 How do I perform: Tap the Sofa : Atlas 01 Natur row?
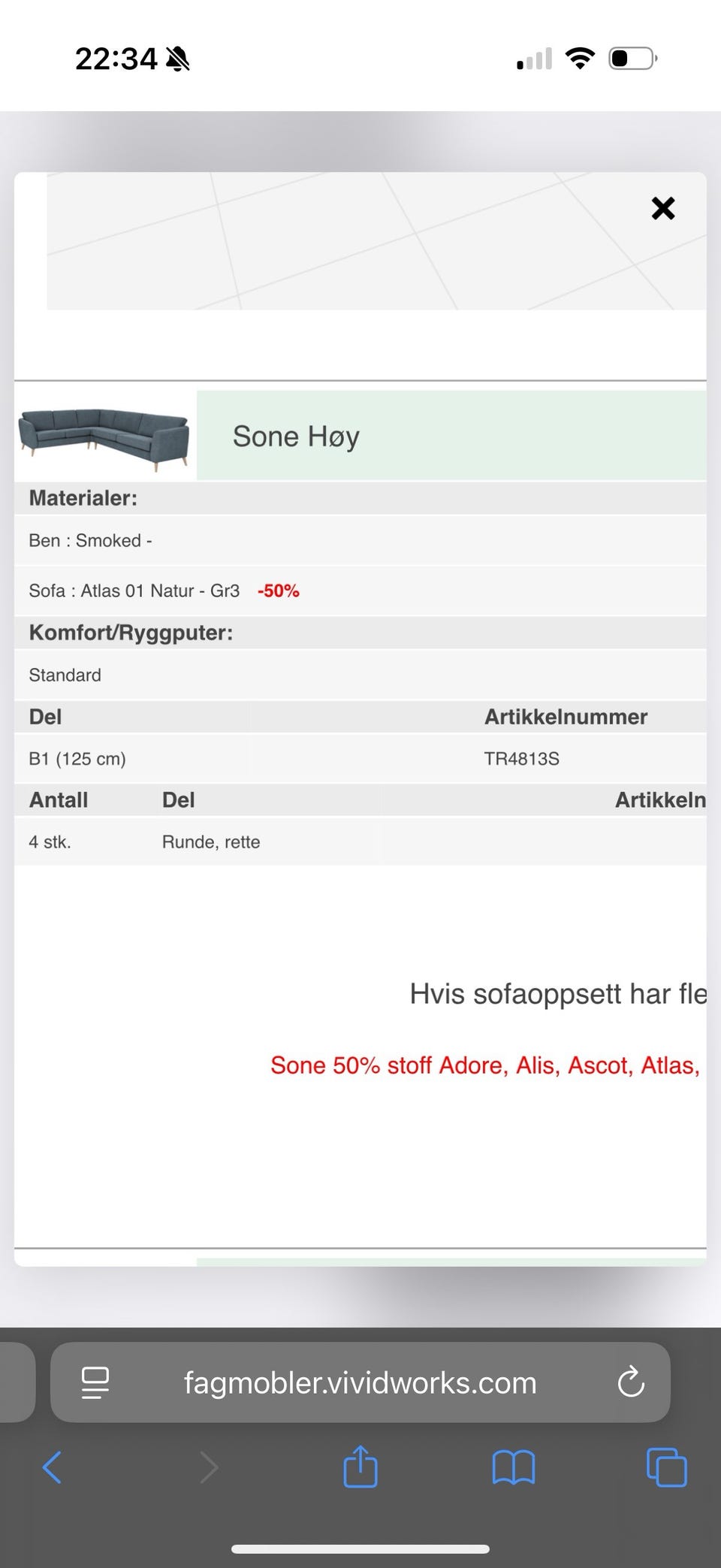click(x=360, y=591)
